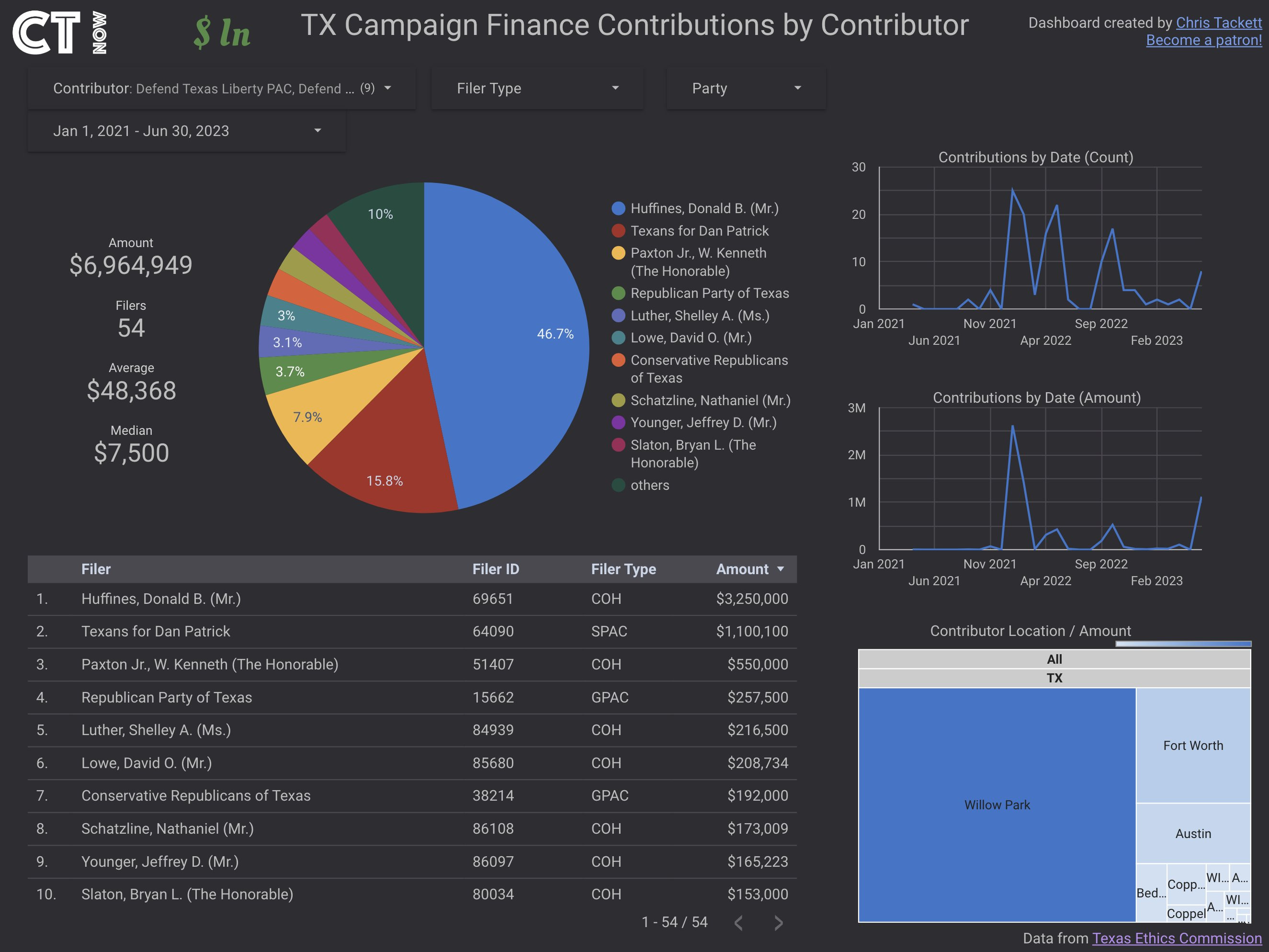Open the date range selector
The width and height of the screenshot is (1269, 952).
click(x=186, y=131)
